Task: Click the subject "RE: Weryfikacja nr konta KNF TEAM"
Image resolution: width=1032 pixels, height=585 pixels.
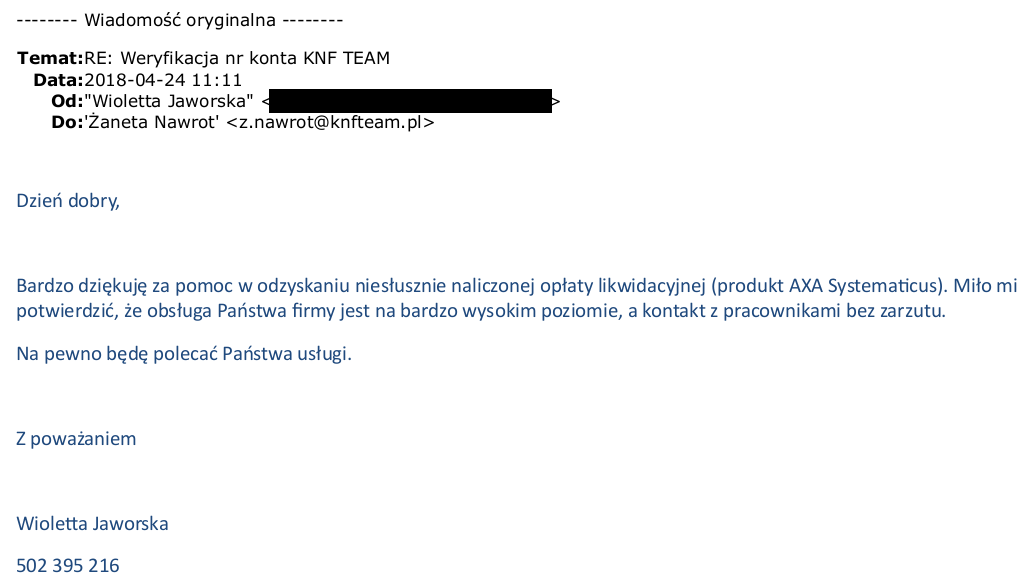Action: point(237,59)
